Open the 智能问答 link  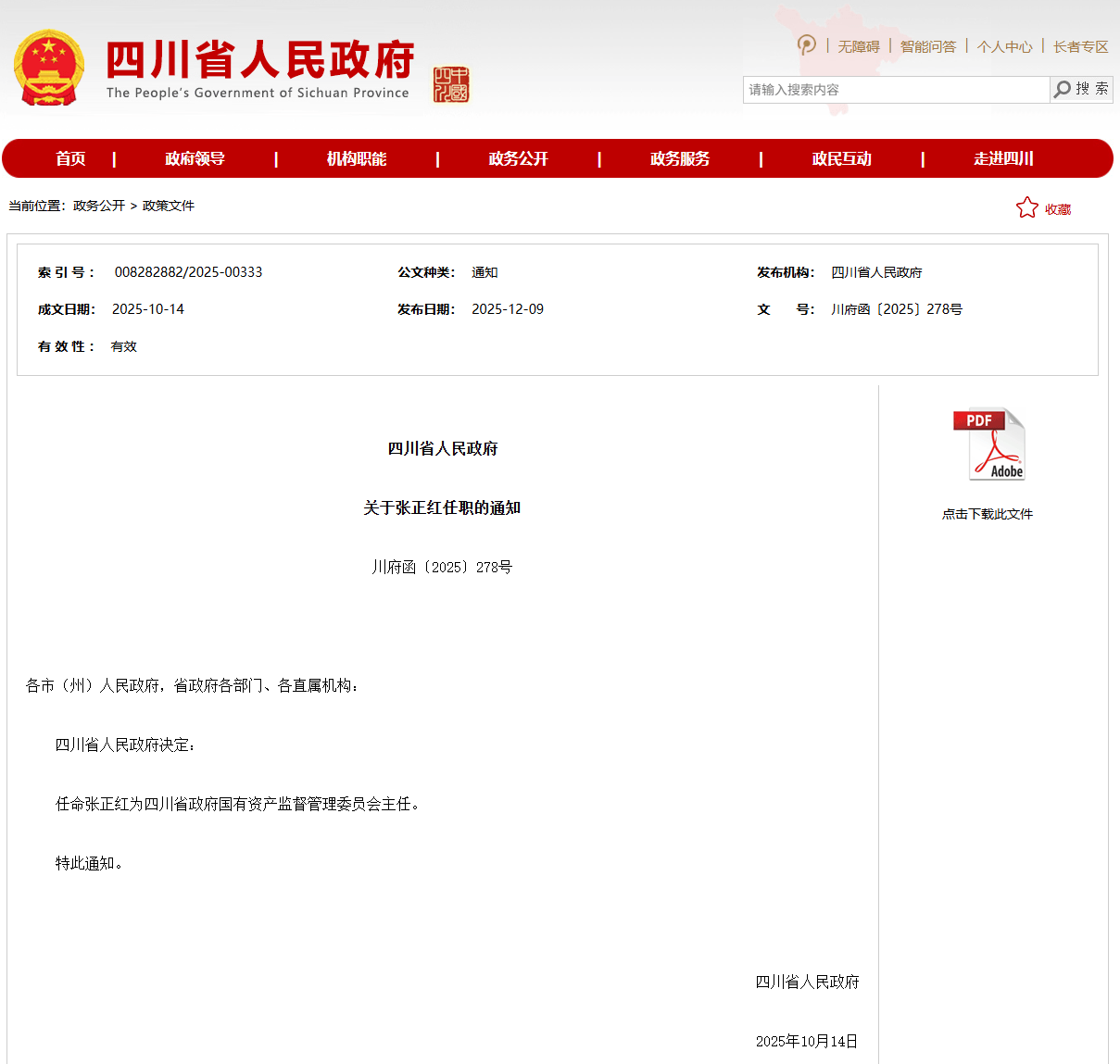(x=927, y=46)
